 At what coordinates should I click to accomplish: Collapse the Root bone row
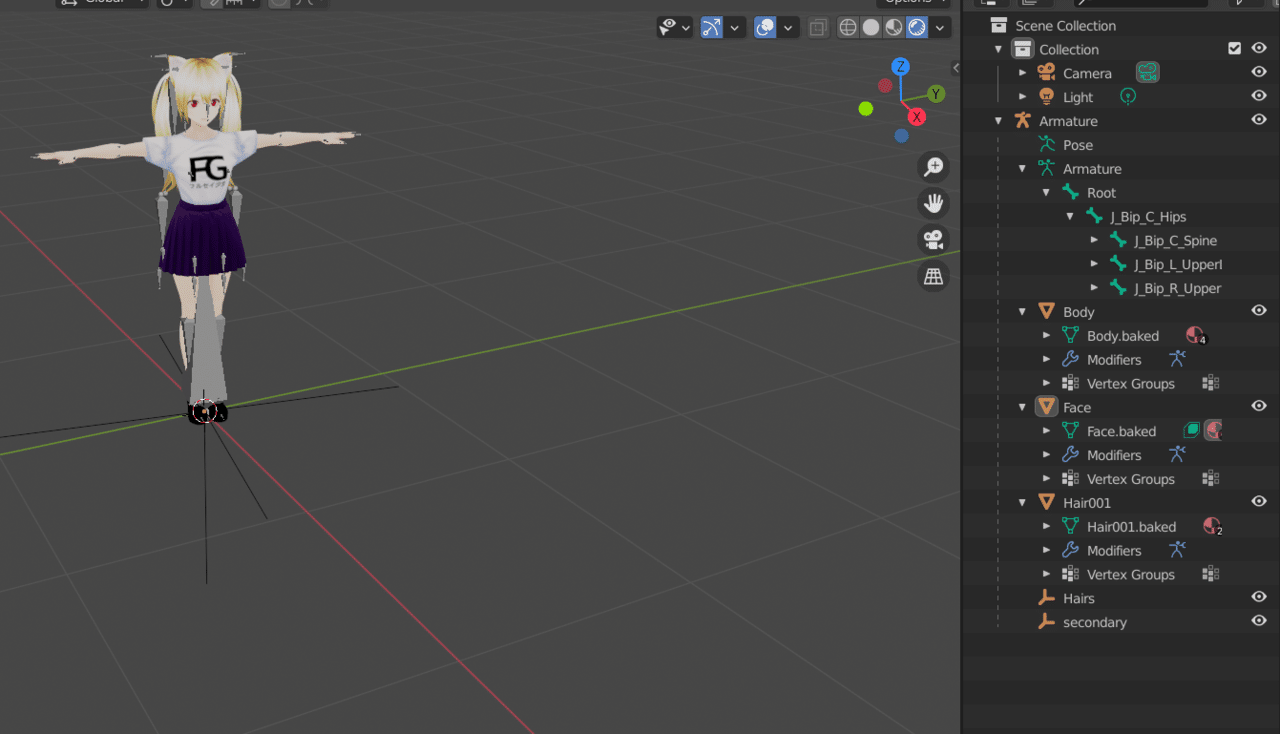tap(1046, 192)
